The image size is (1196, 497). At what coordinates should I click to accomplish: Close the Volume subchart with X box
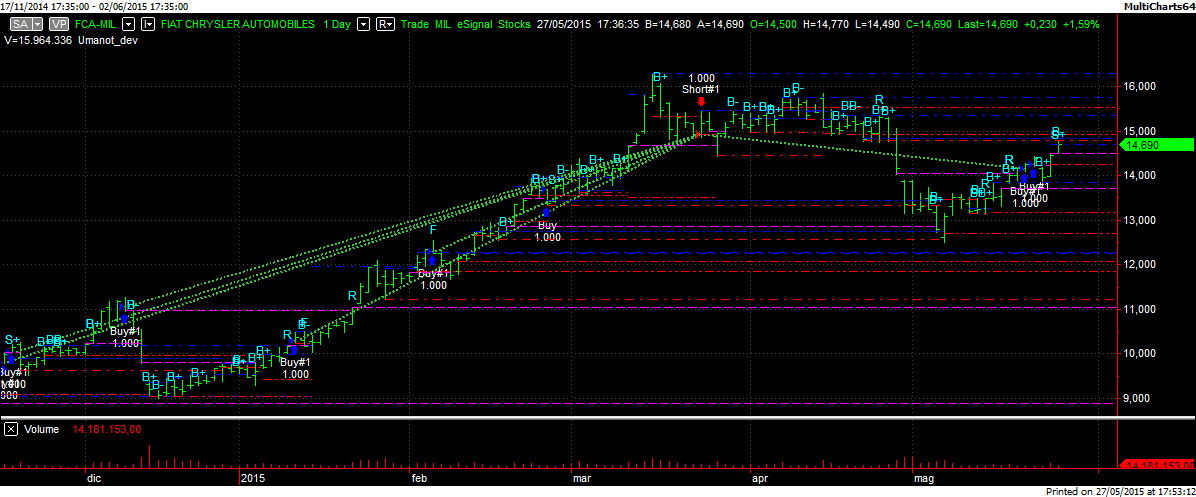pyautogui.click(x=11, y=430)
